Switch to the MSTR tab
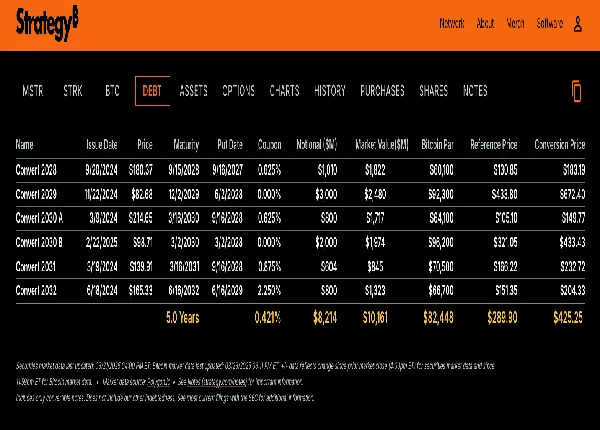The width and height of the screenshot is (600, 430). [33, 91]
